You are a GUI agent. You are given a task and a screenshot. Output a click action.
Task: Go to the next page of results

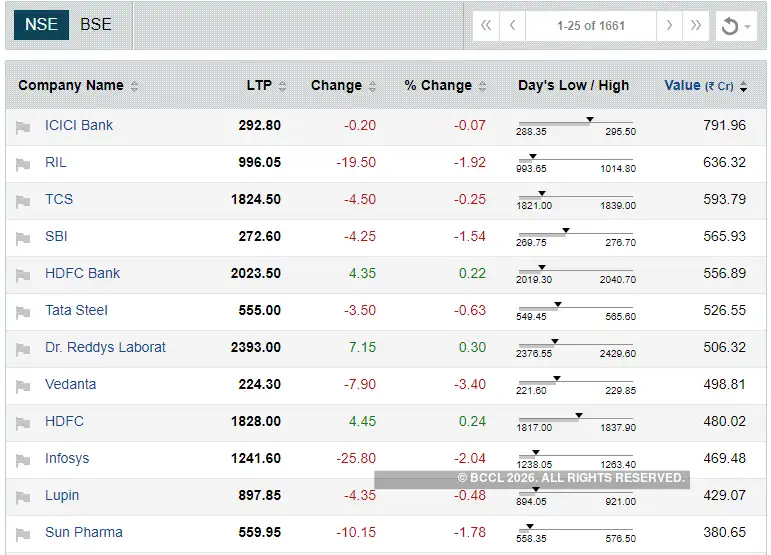click(669, 26)
